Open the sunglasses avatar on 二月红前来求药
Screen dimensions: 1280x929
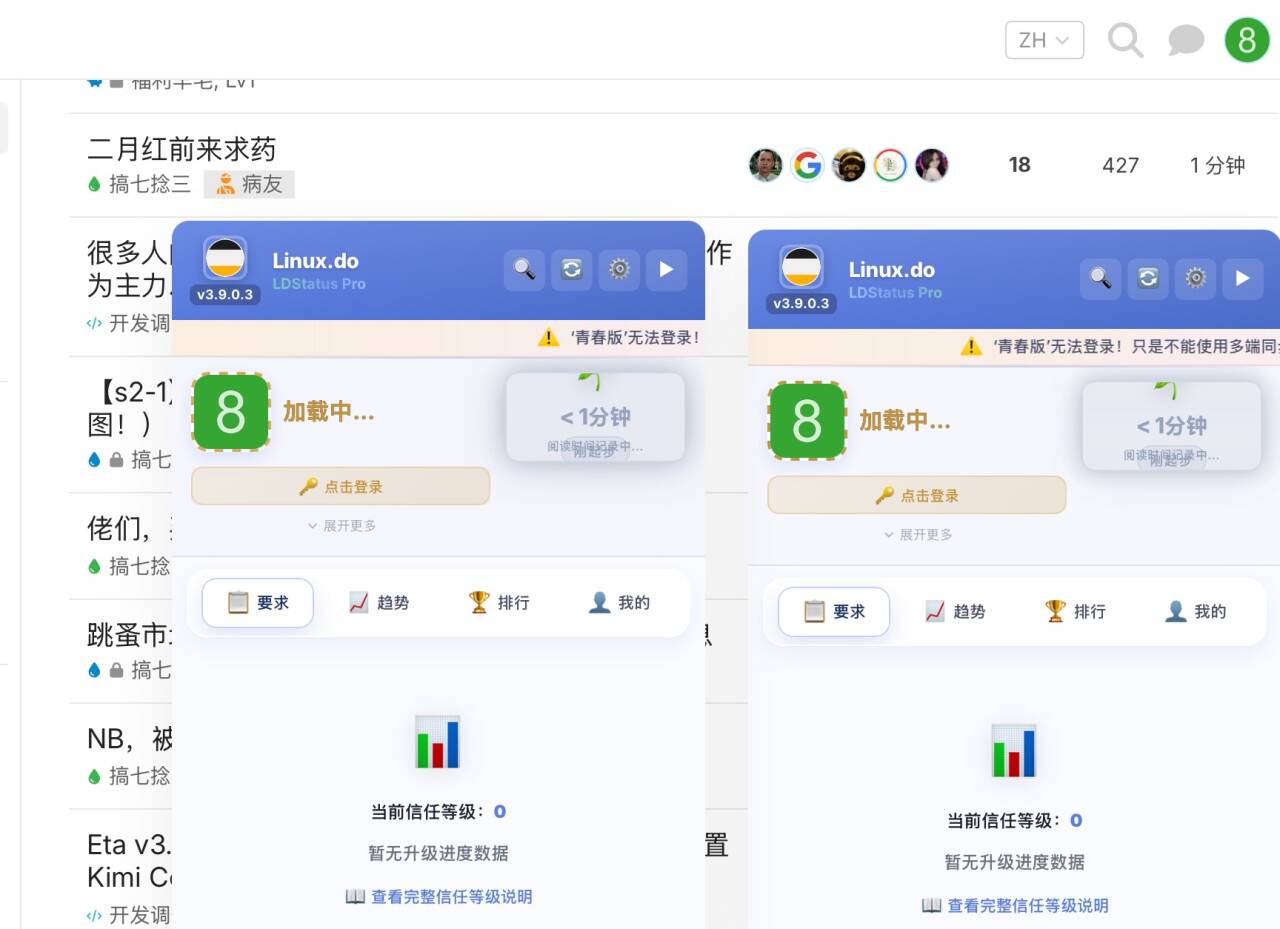coord(849,165)
